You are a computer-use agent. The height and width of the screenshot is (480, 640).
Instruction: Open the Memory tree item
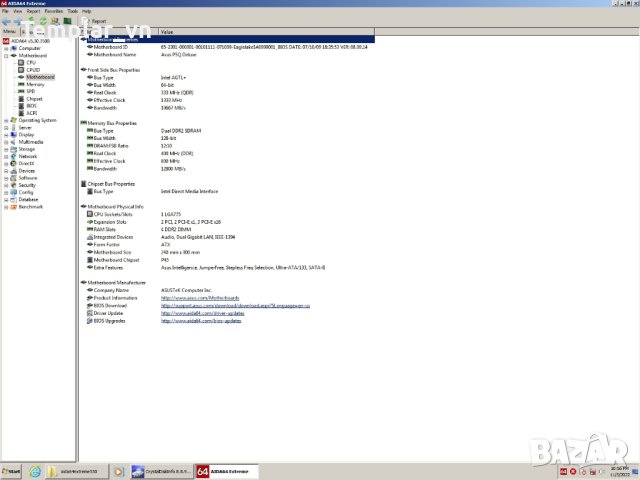[x=35, y=84]
